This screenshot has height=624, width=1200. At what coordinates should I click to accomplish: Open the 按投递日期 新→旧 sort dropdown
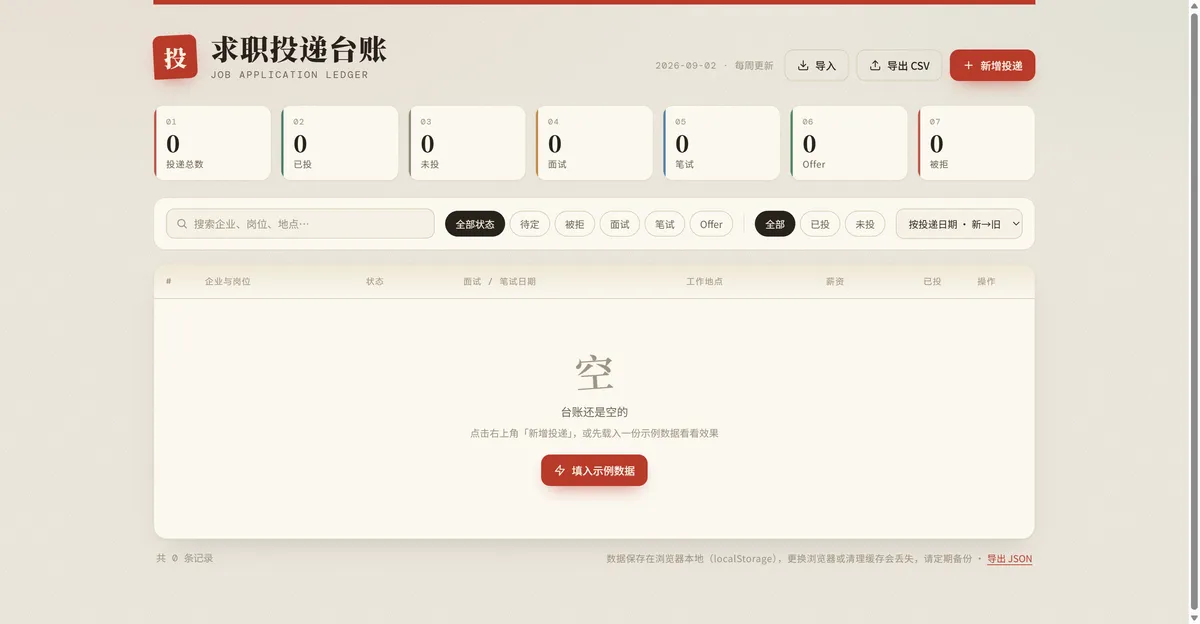(959, 224)
